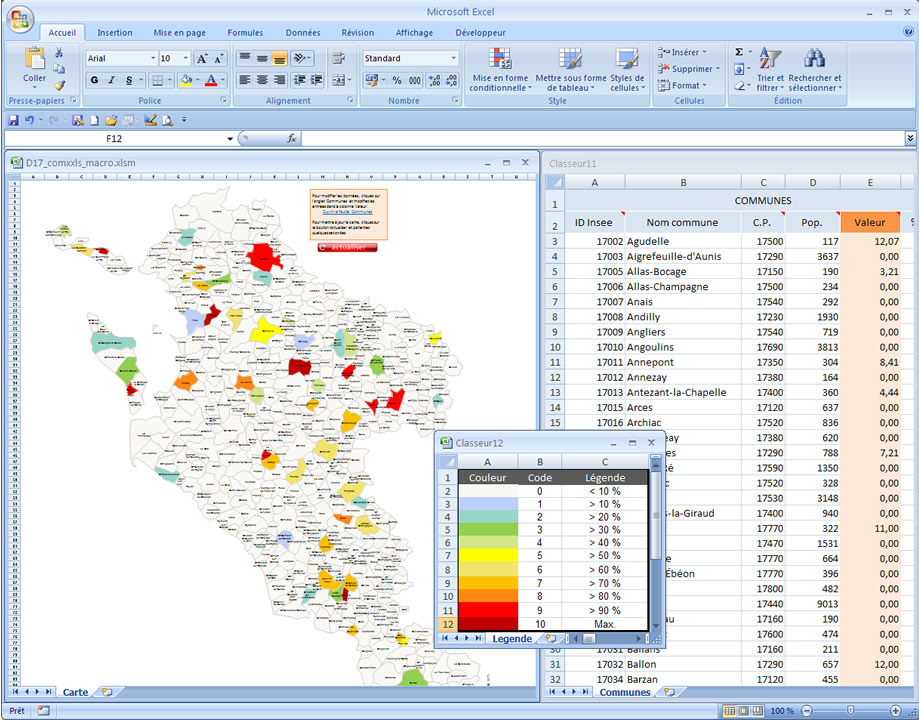Click the percent style icon
Screen dimensions: 919x720
(397, 80)
